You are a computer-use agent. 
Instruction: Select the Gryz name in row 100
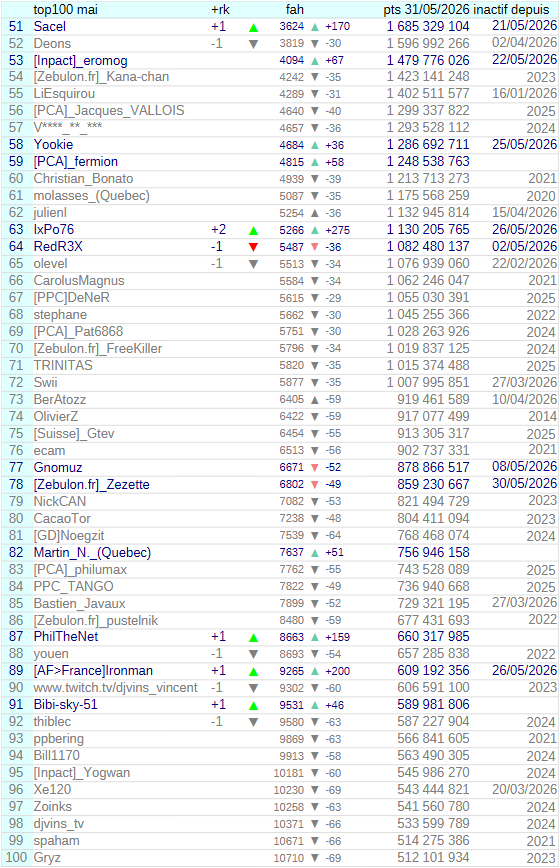(x=47, y=858)
